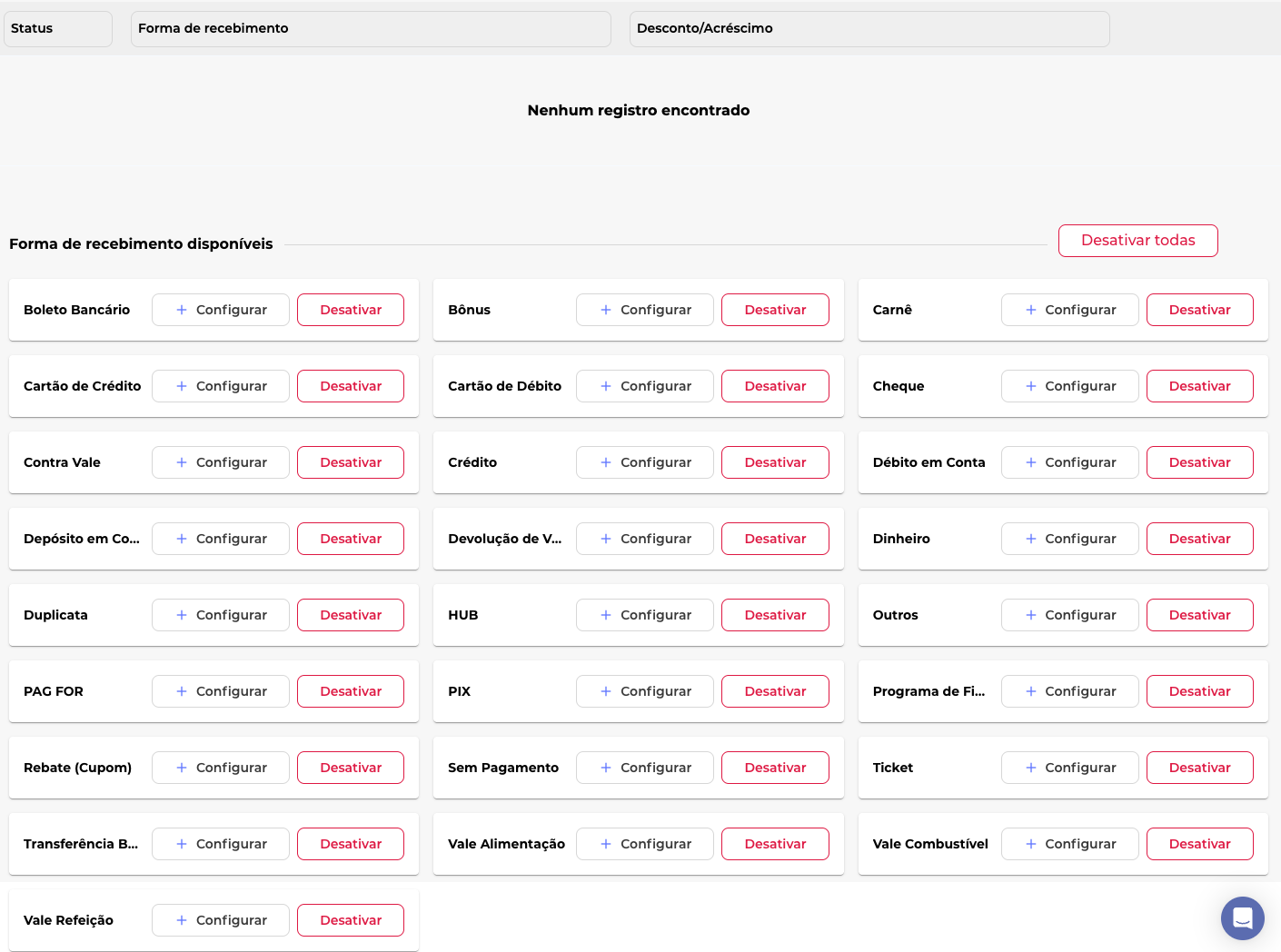Click plus icon in Cartão de Débito Configurar

pos(606,386)
